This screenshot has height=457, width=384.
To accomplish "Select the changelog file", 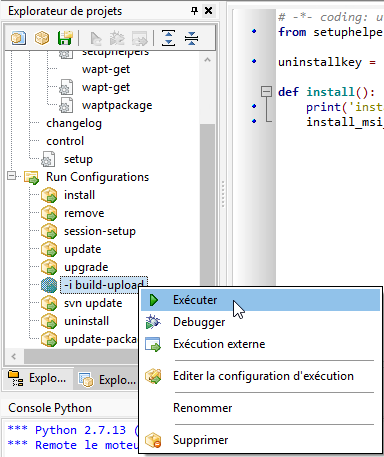I will coord(74,123).
